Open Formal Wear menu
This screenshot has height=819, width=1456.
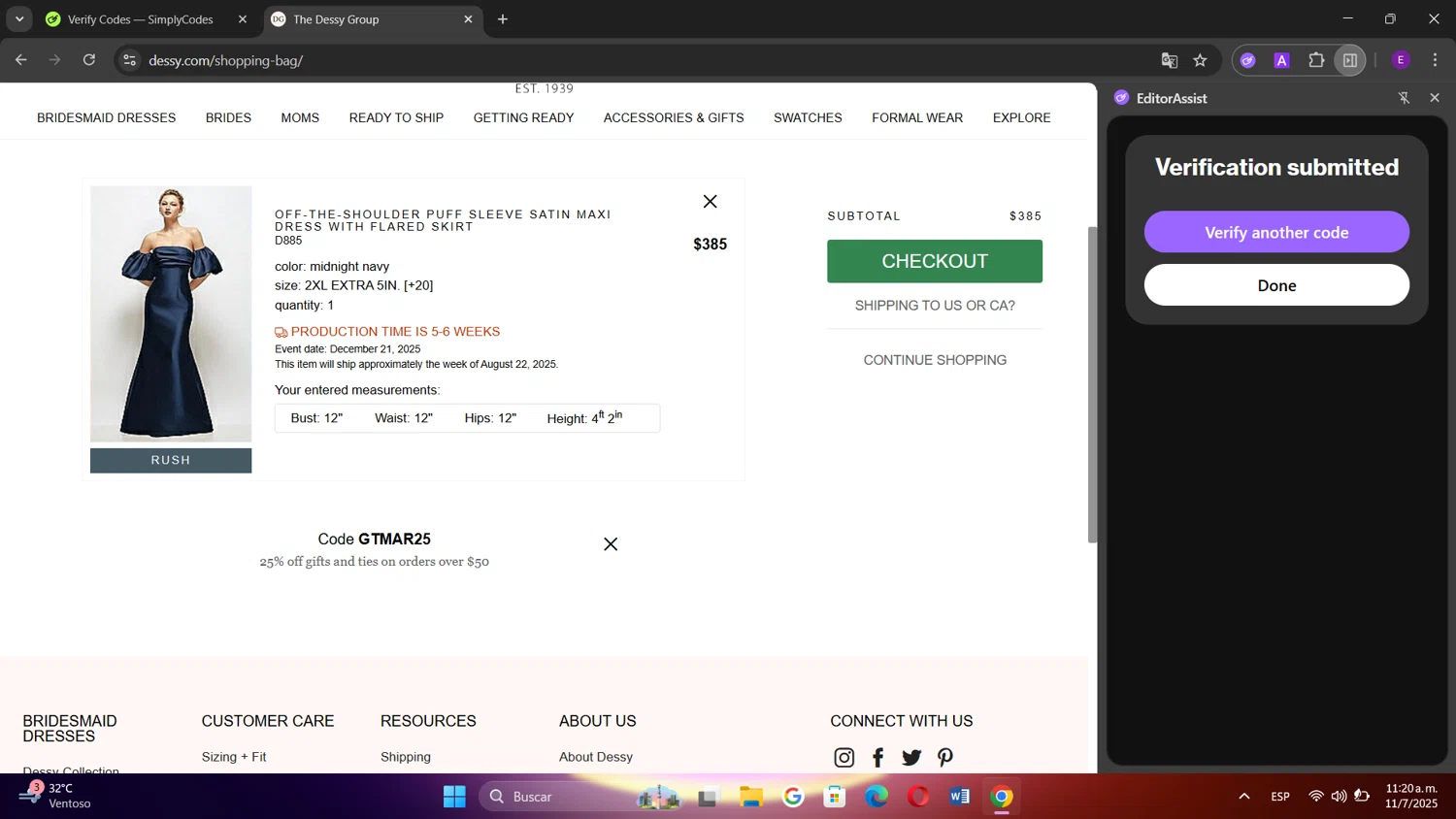[917, 117]
